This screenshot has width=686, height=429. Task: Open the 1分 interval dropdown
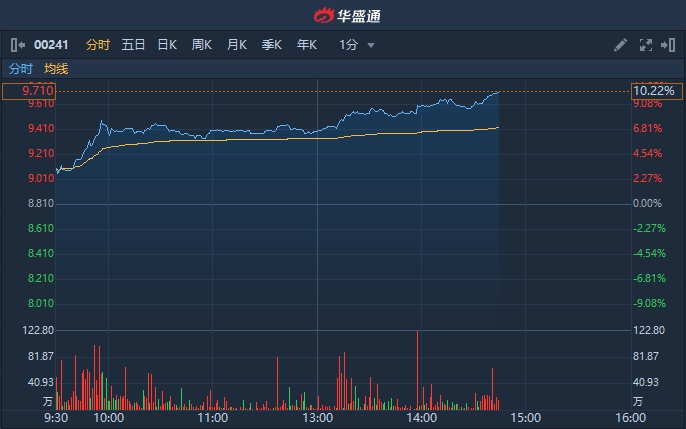(349, 45)
